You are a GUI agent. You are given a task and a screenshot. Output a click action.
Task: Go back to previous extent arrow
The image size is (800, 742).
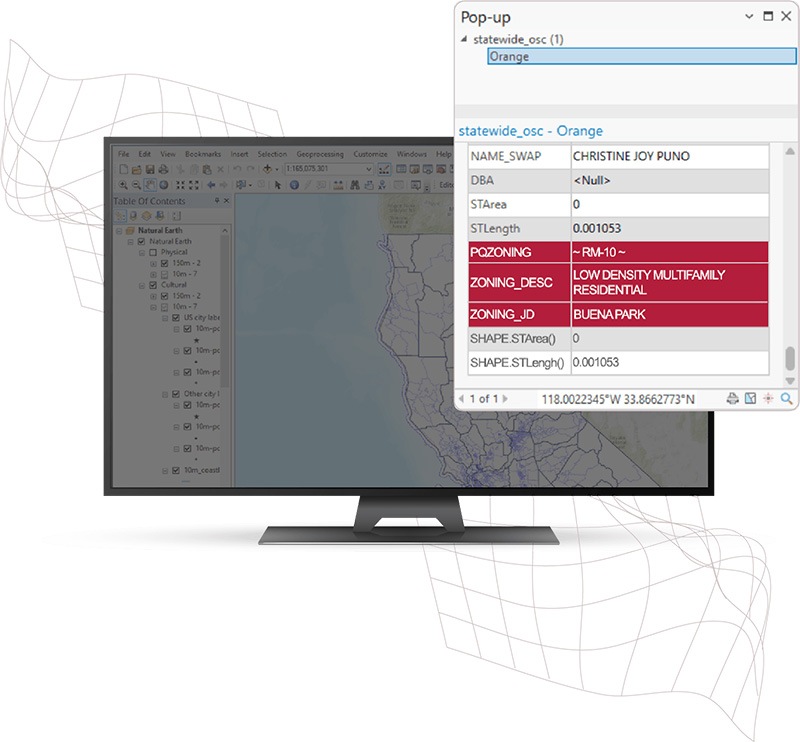click(211, 185)
